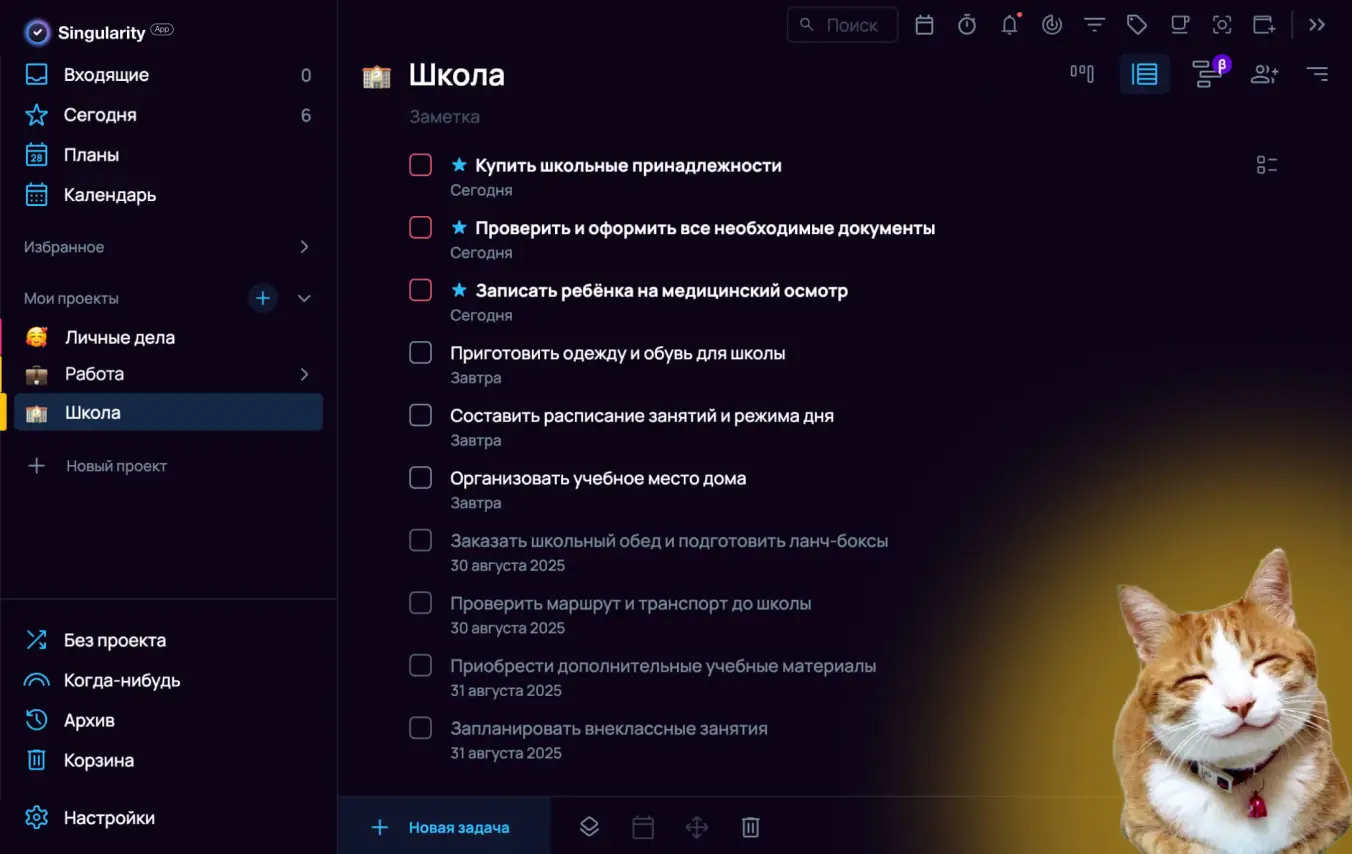The image size is (1352, 854).
Task: Open the project sort options icon
Action: point(1318,74)
